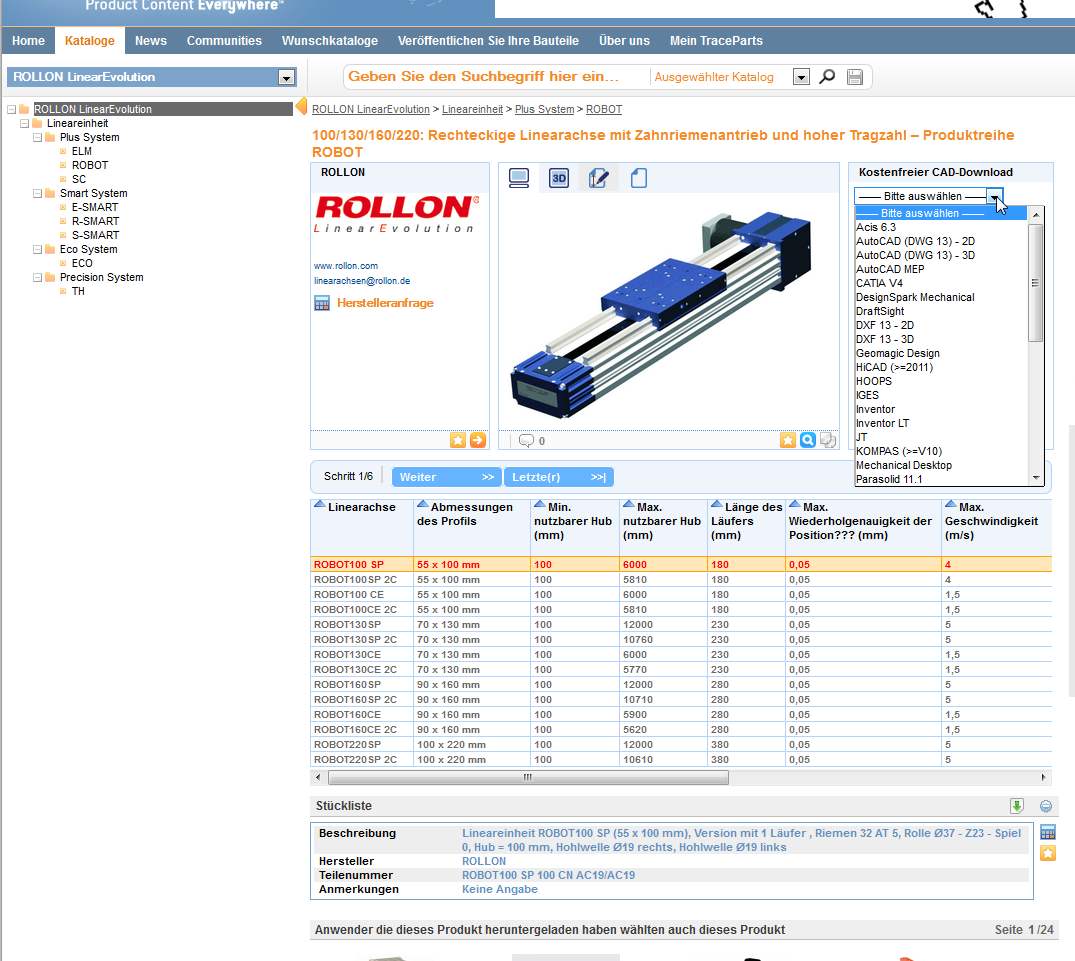
Task: Click the Lineareinheit breadcrumb link
Action: [x=472, y=109]
